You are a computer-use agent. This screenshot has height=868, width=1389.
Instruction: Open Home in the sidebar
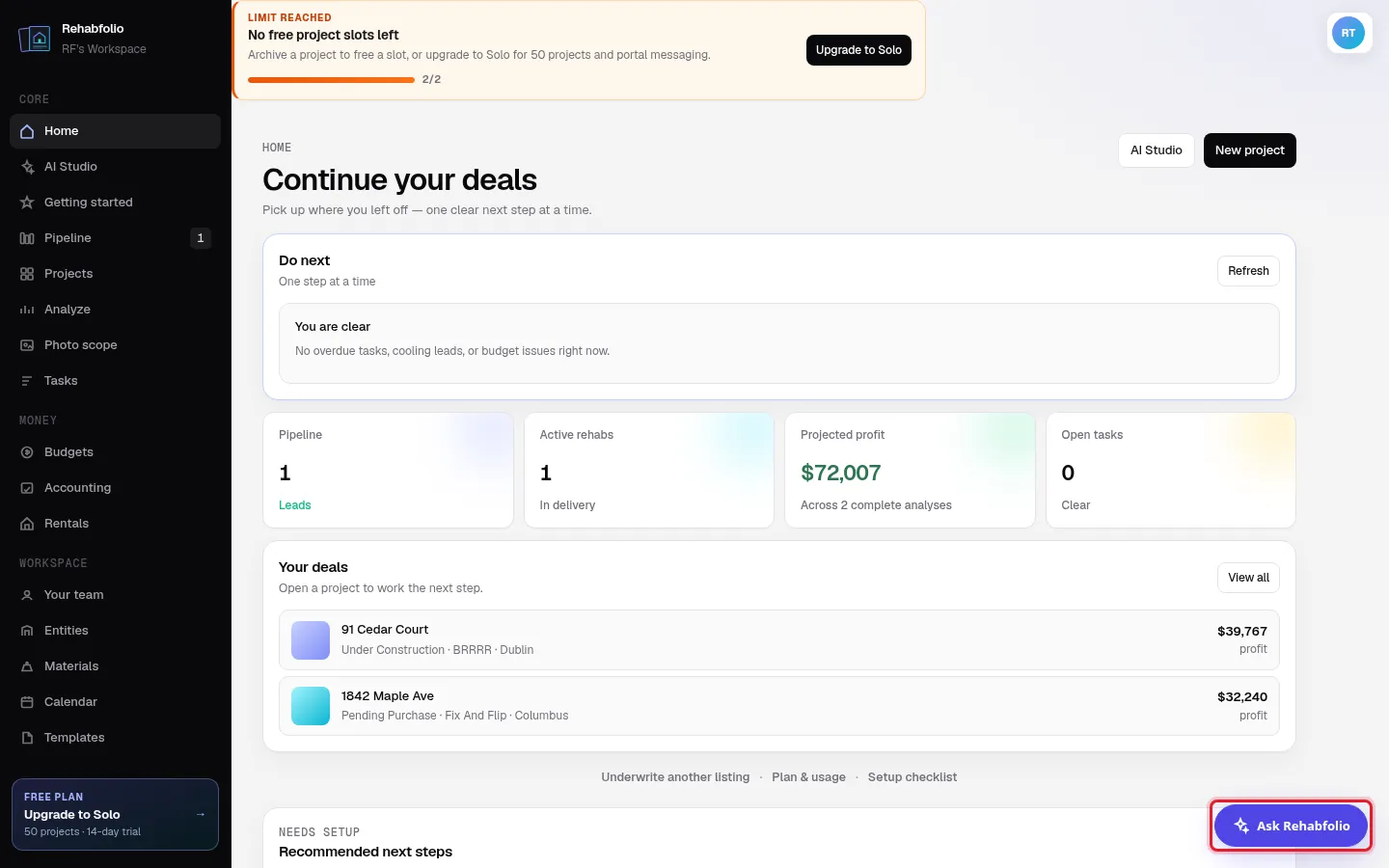click(115, 131)
